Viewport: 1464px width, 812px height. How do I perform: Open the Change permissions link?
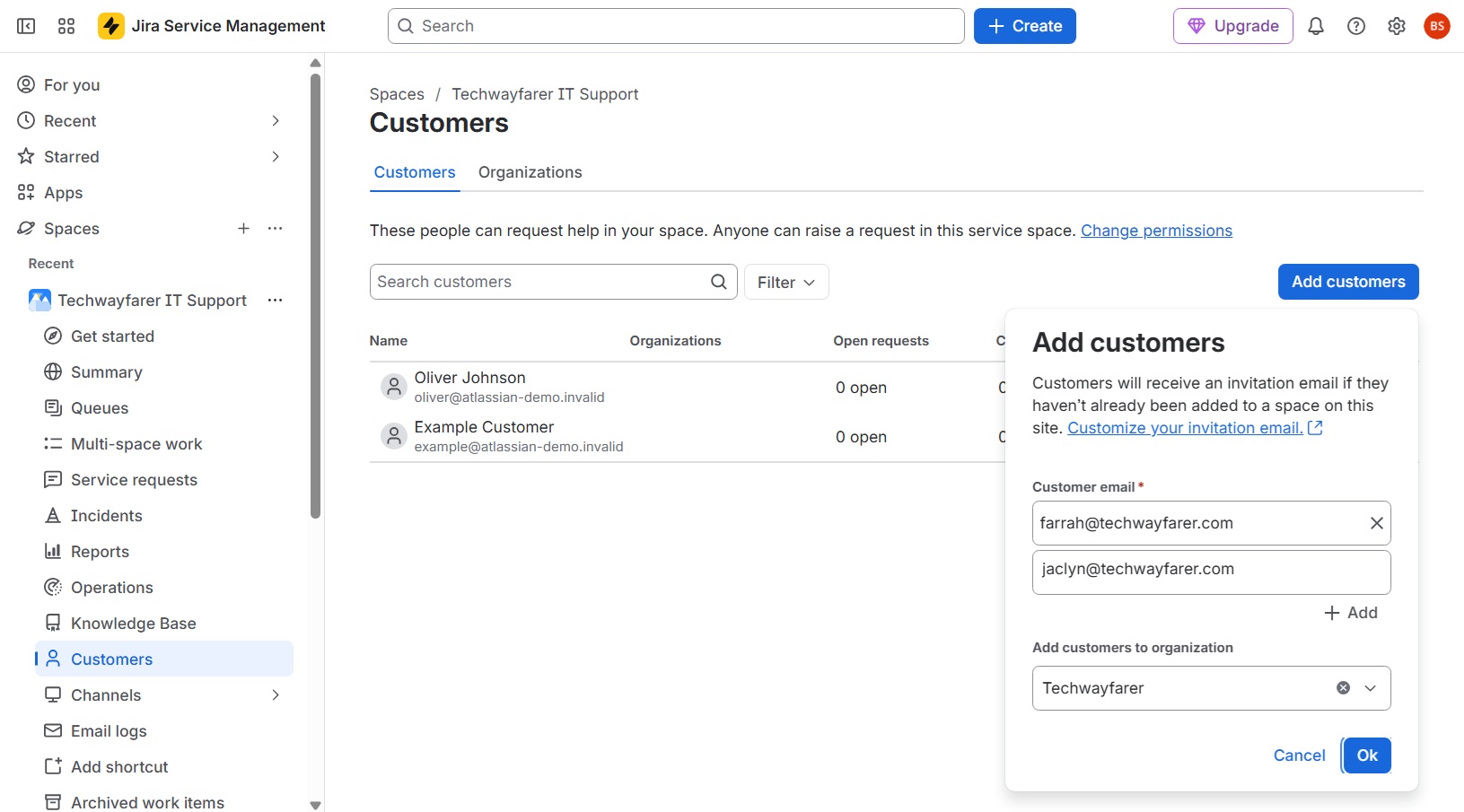(1156, 231)
